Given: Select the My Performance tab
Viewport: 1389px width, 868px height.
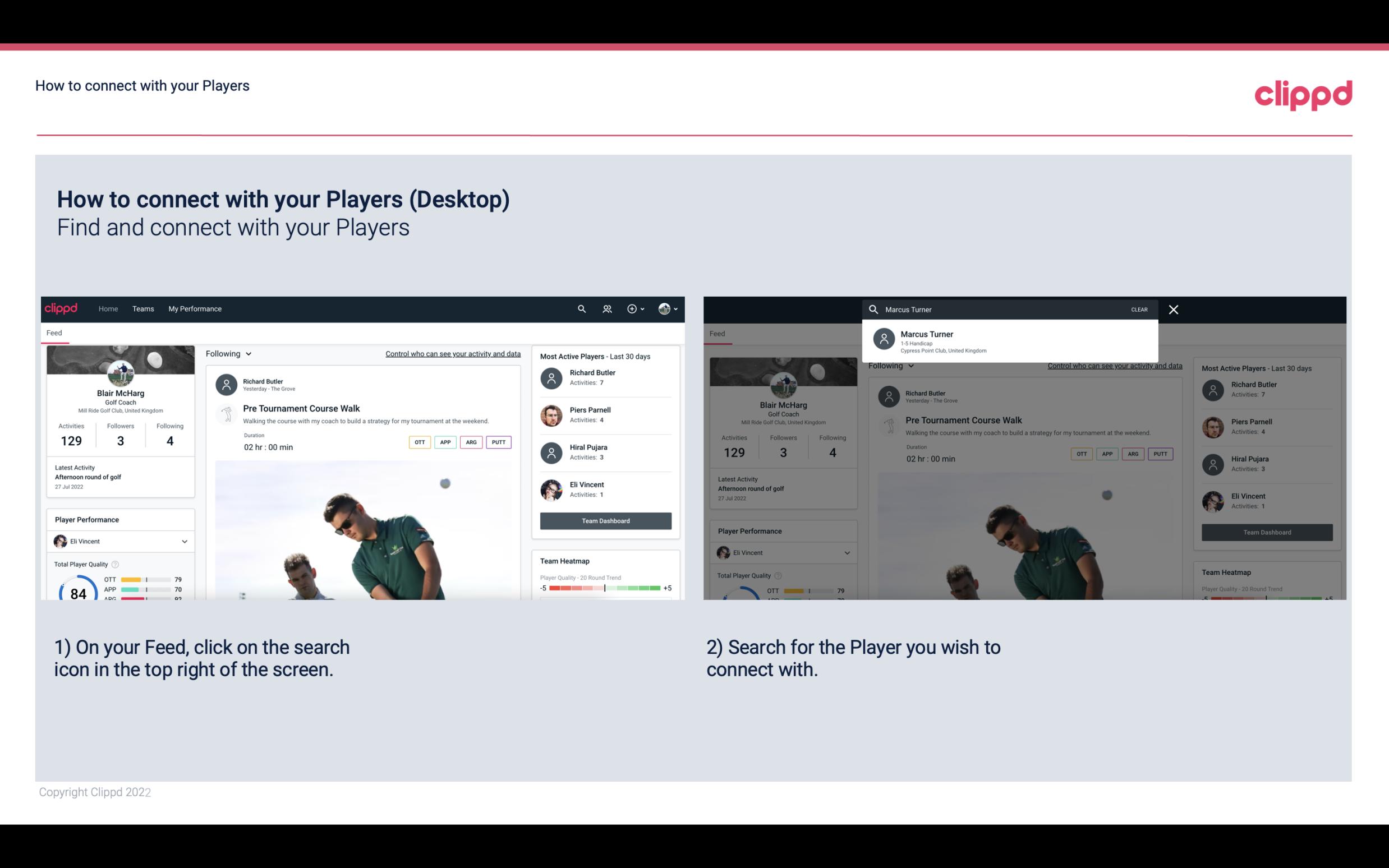Looking at the screenshot, I should pyautogui.click(x=194, y=308).
